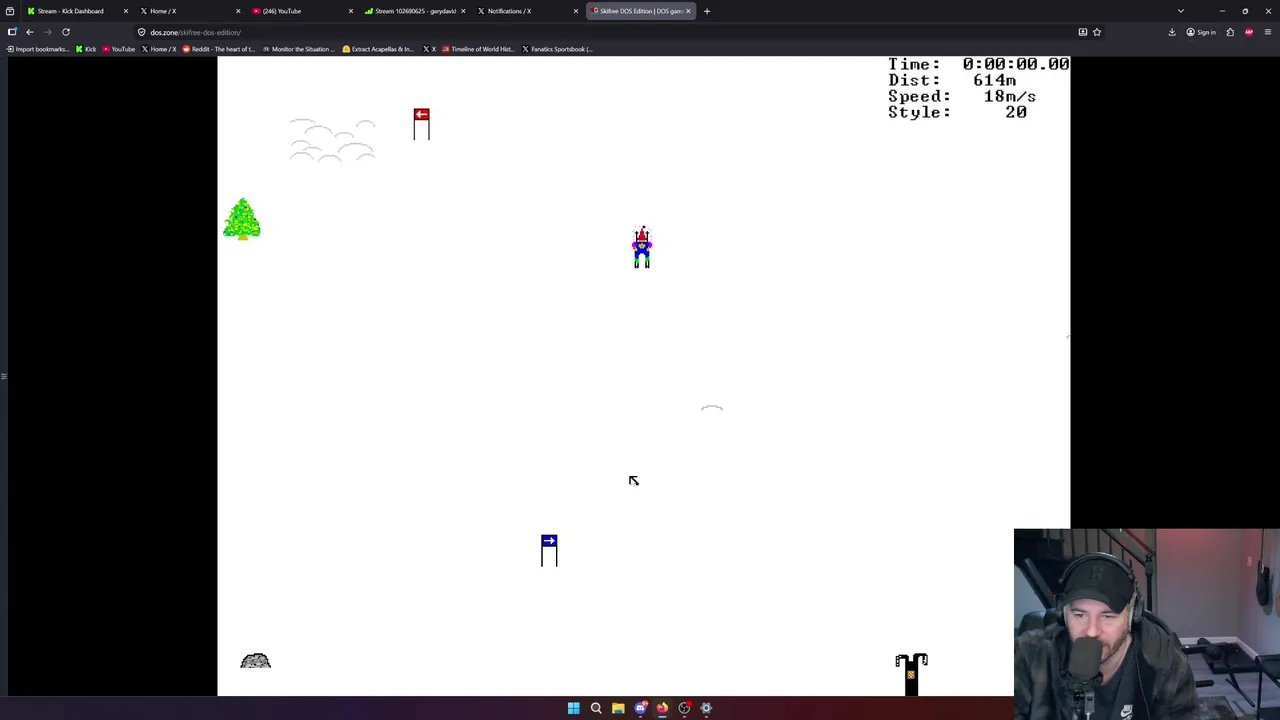Close the (246) YouTube tab
Screen dimensions: 1280x720
click(350, 11)
